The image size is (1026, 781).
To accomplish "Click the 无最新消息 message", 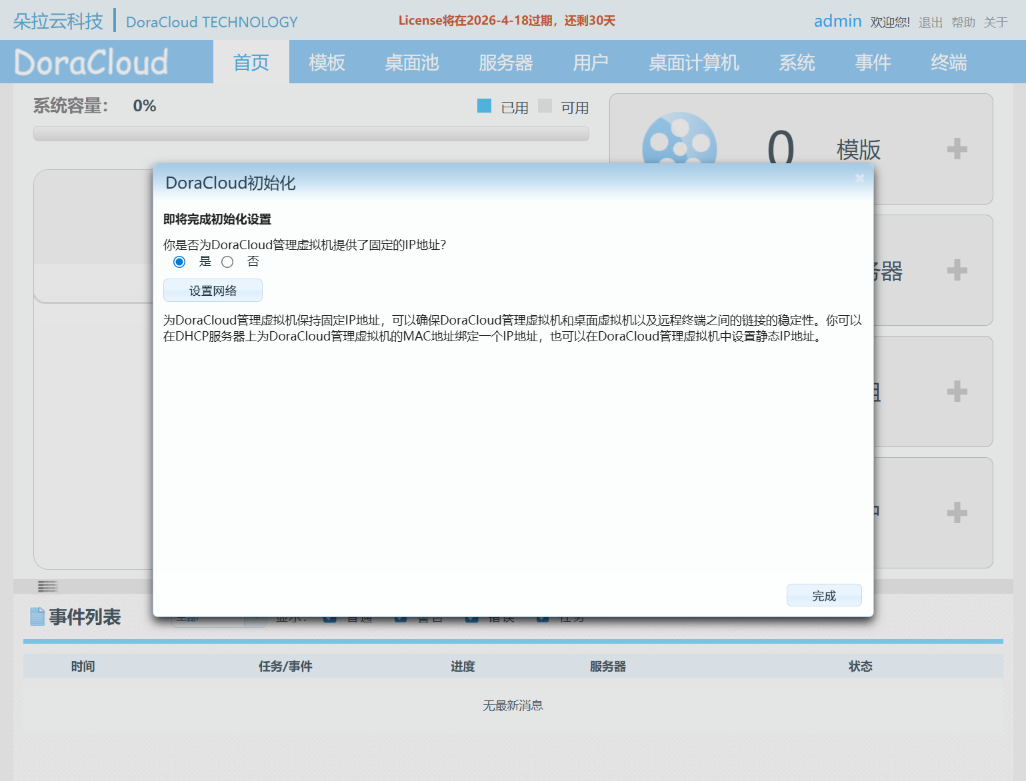I will 513,705.
